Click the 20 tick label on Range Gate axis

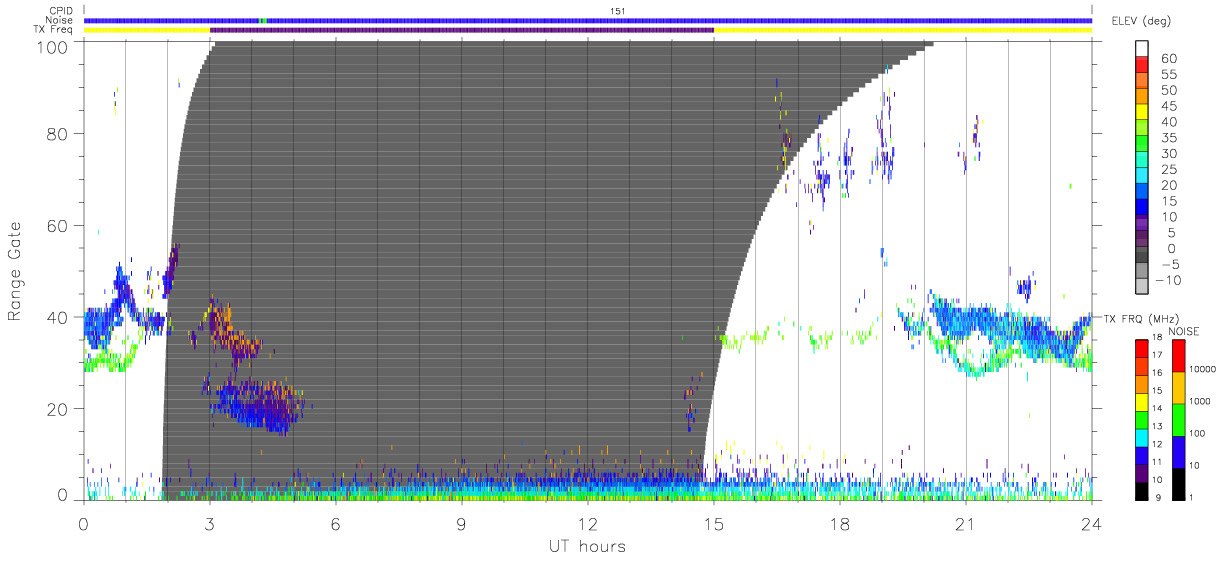59,409
